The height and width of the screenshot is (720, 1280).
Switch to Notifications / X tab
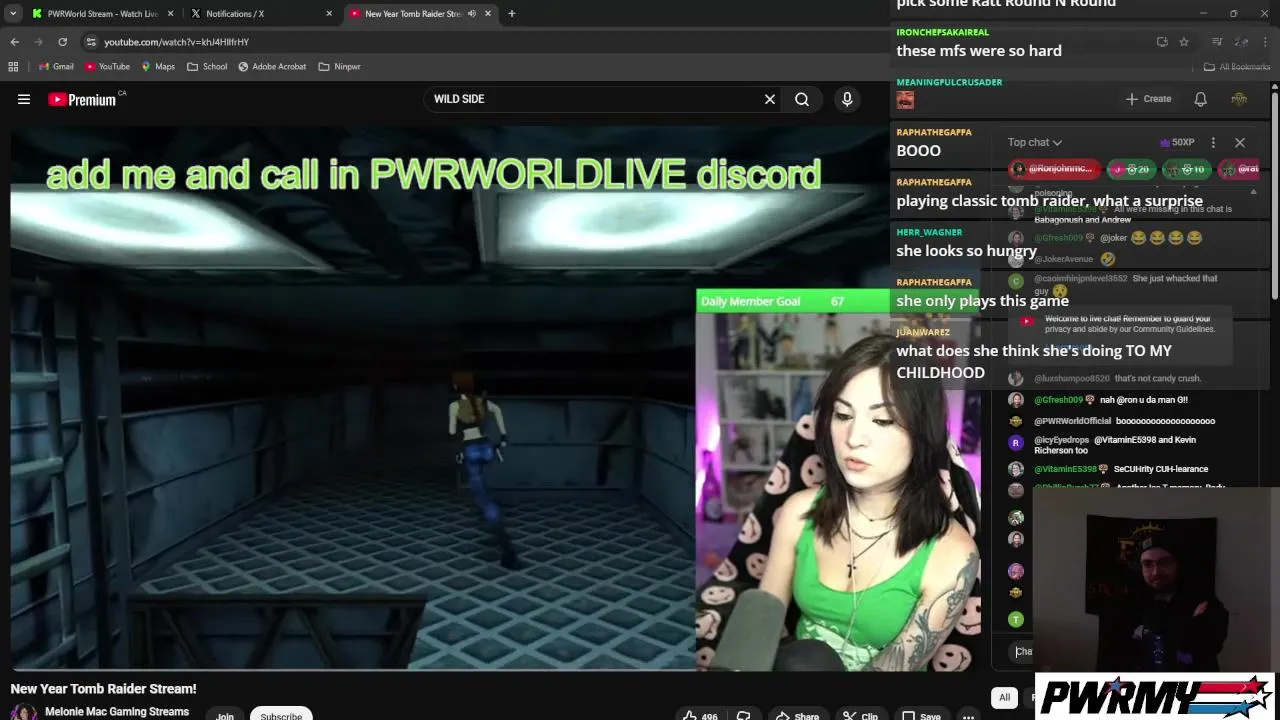coord(235,14)
